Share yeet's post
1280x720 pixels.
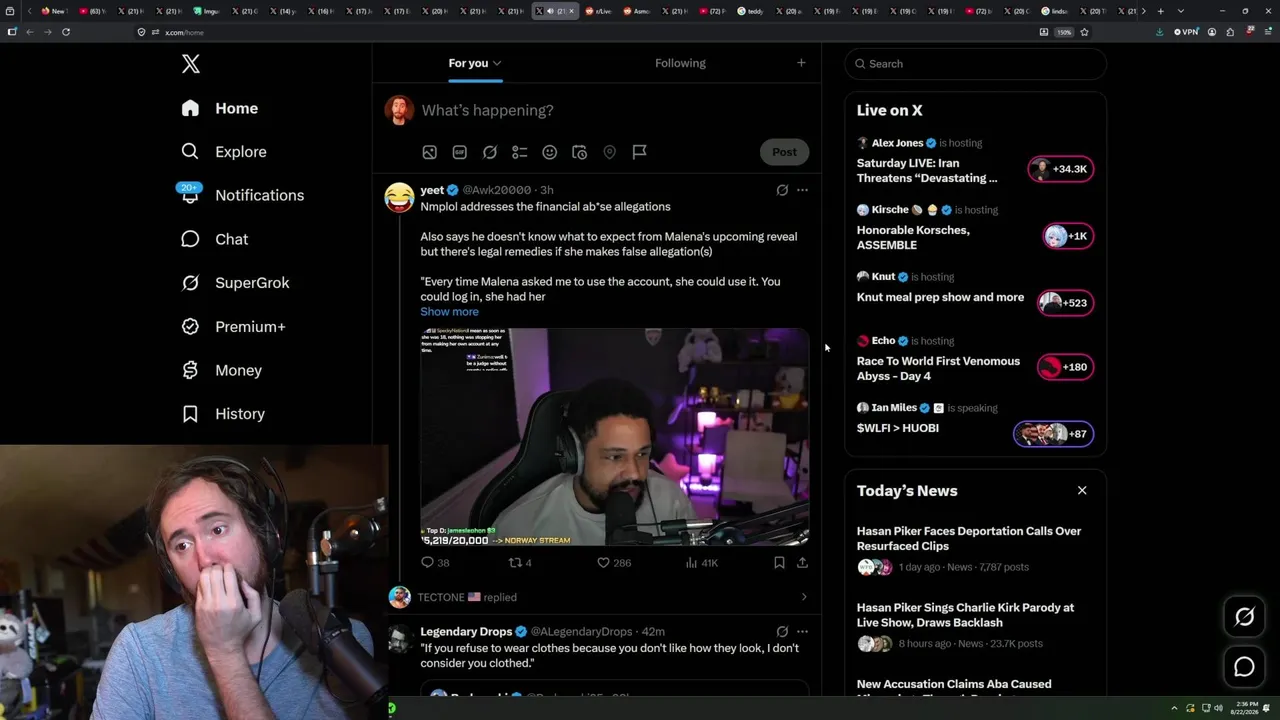[x=802, y=563]
